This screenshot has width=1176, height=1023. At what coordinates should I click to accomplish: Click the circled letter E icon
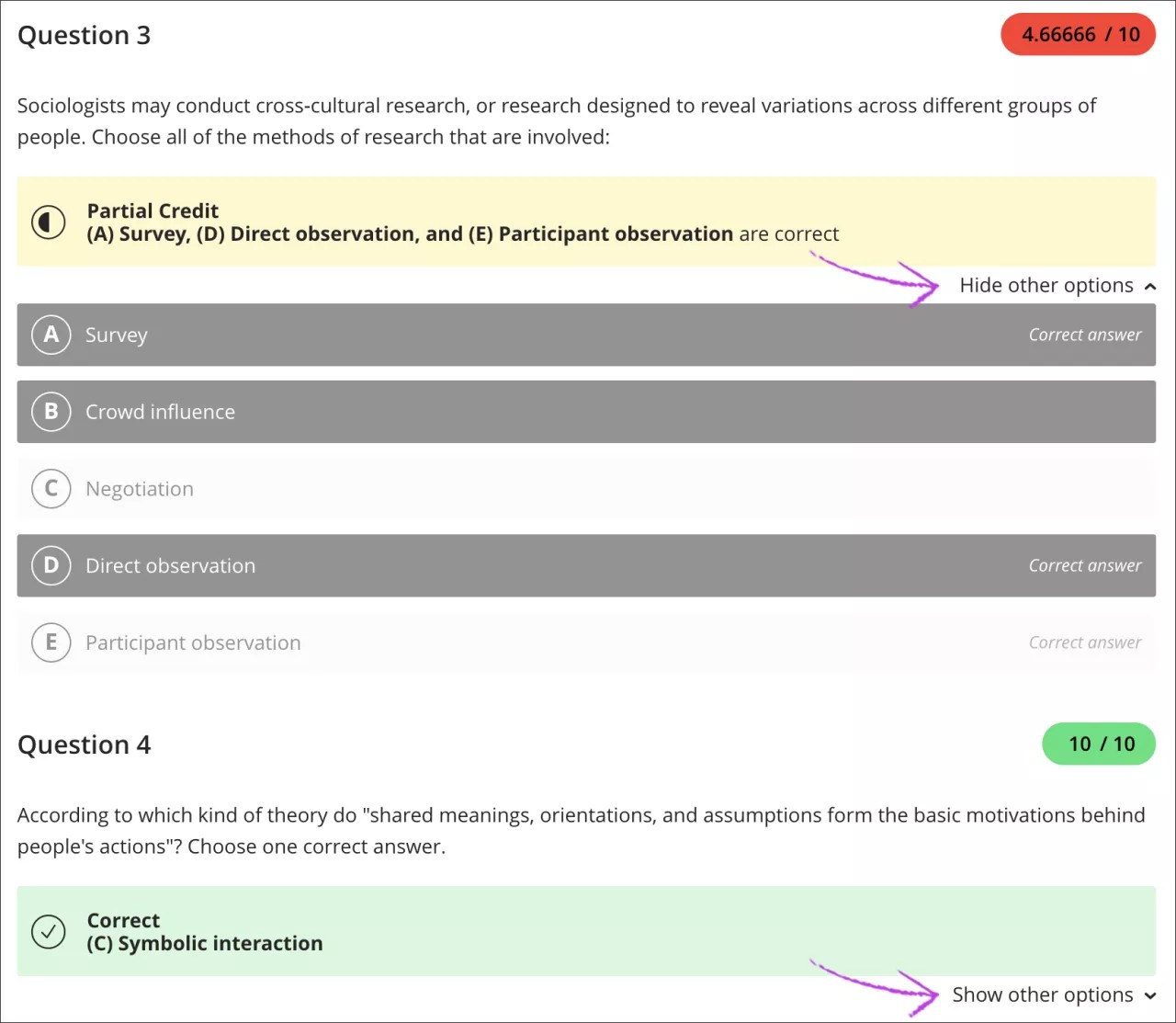(51, 642)
